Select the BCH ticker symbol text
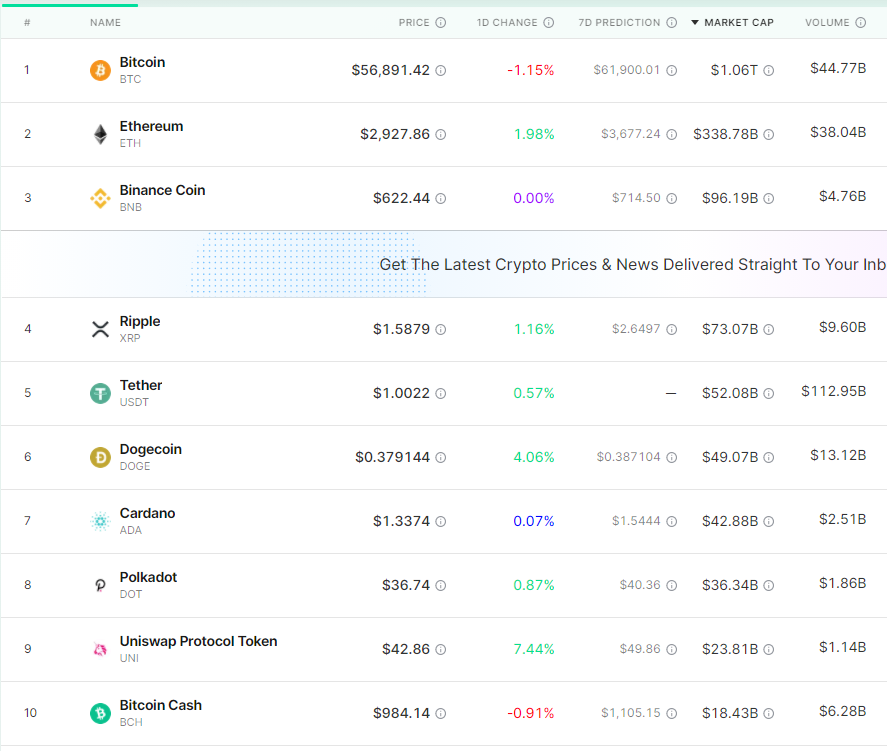This screenshot has height=751, width=887. pyautogui.click(x=131, y=722)
